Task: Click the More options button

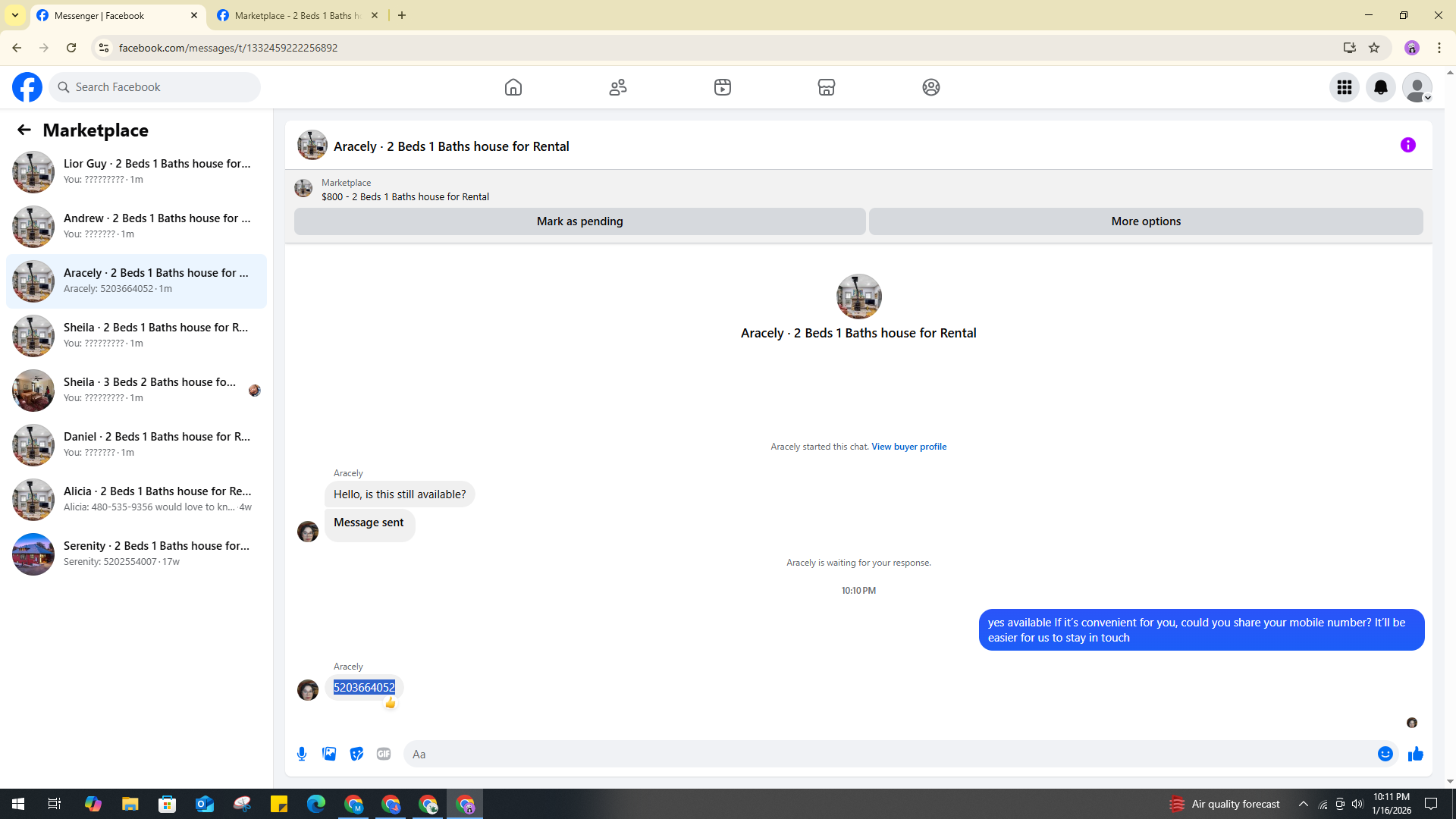Action: pyautogui.click(x=1145, y=221)
